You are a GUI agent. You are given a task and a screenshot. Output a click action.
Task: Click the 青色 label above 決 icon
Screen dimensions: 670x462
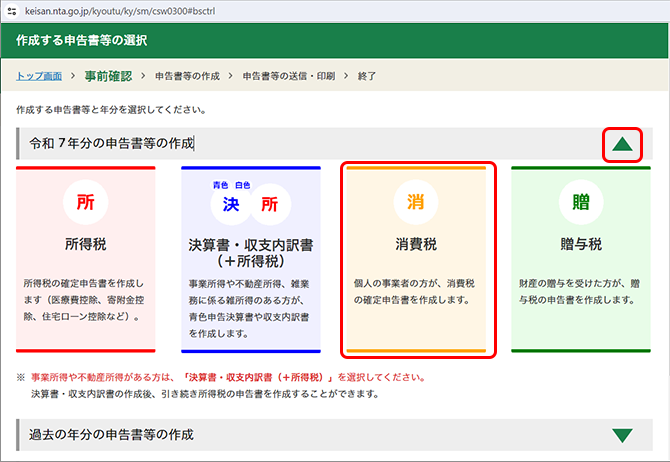pos(220,185)
